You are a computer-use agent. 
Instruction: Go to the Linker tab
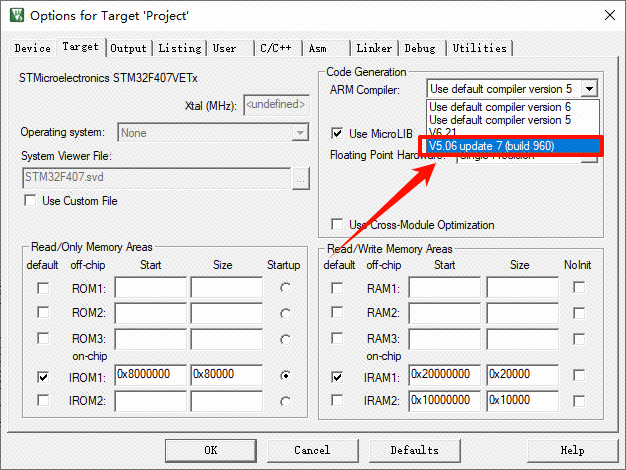[x=373, y=48]
